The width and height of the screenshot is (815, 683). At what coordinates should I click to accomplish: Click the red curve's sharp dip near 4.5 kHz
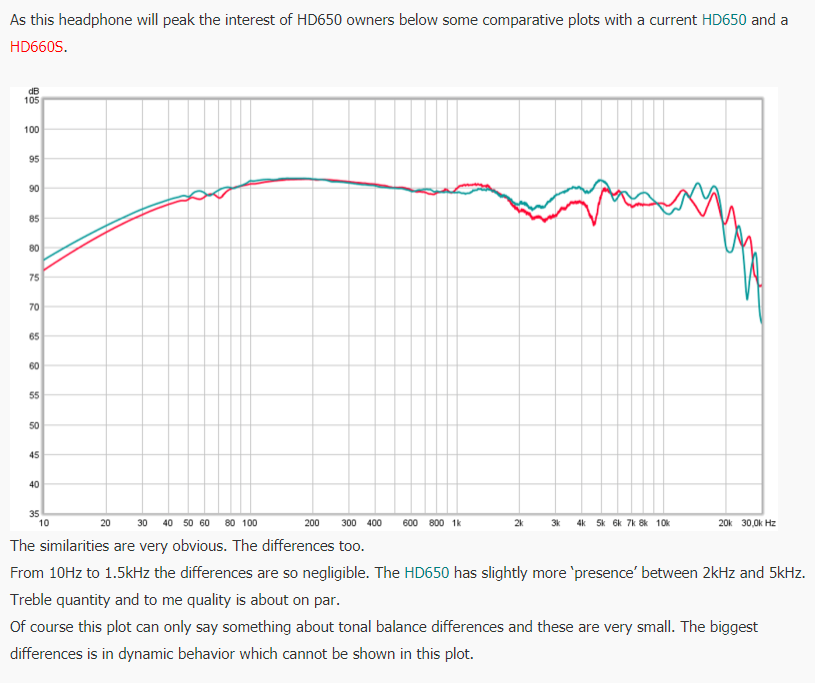[x=594, y=224]
